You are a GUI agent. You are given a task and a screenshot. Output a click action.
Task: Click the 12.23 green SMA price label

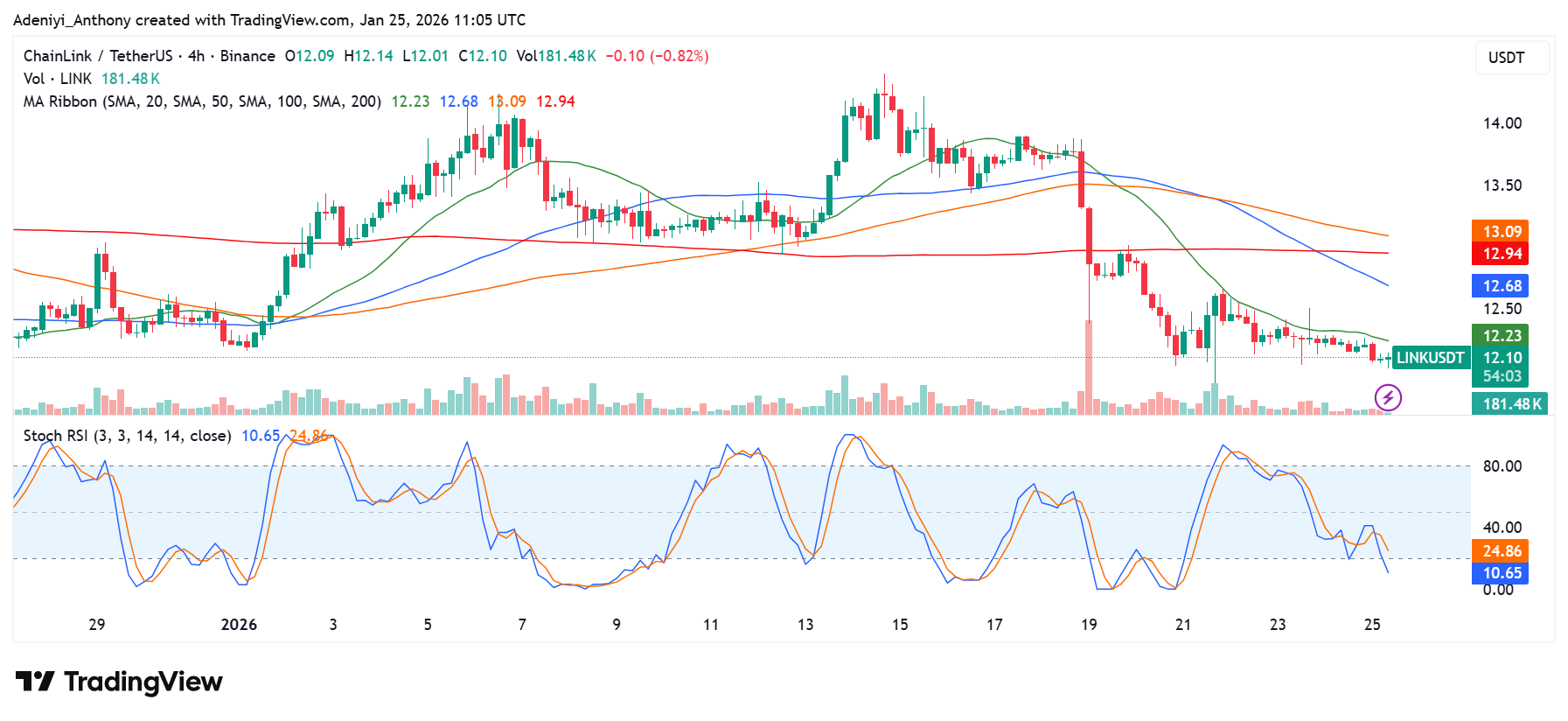(x=1502, y=336)
